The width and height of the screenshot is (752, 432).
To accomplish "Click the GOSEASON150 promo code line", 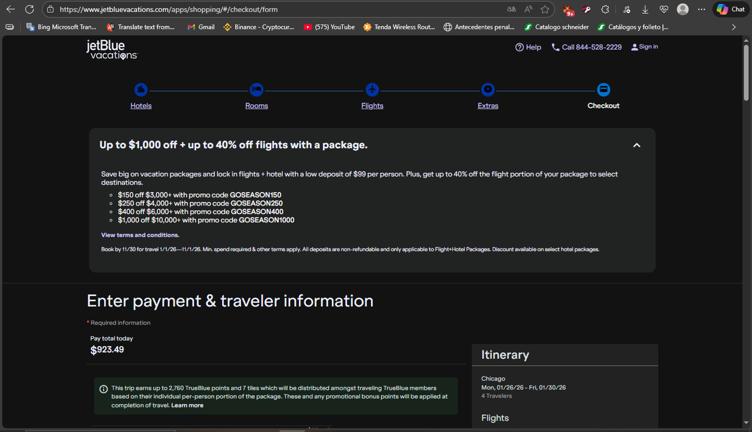I will pyautogui.click(x=200, y=195).
